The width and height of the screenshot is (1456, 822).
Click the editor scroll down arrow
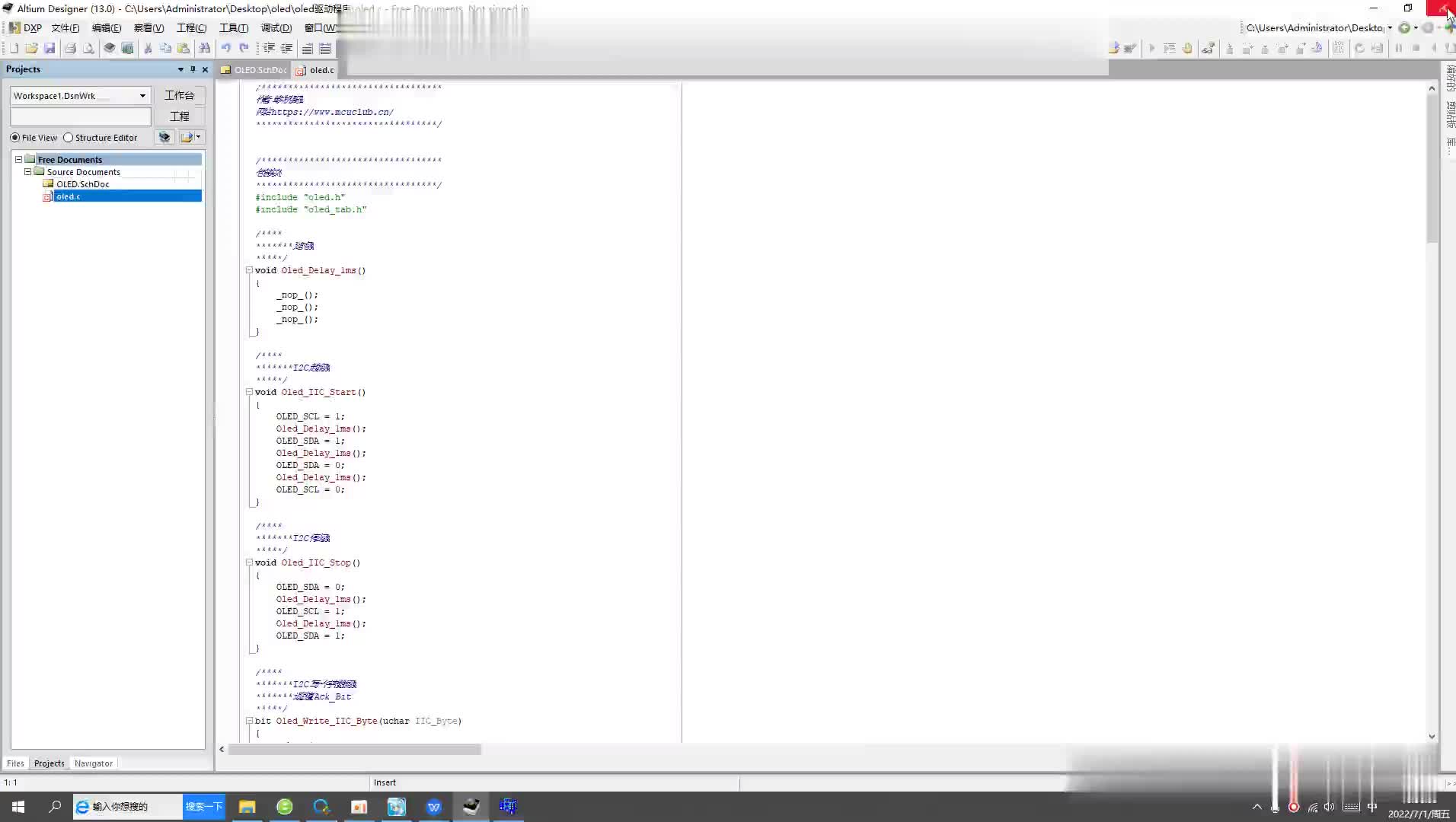pos(1432,737)
